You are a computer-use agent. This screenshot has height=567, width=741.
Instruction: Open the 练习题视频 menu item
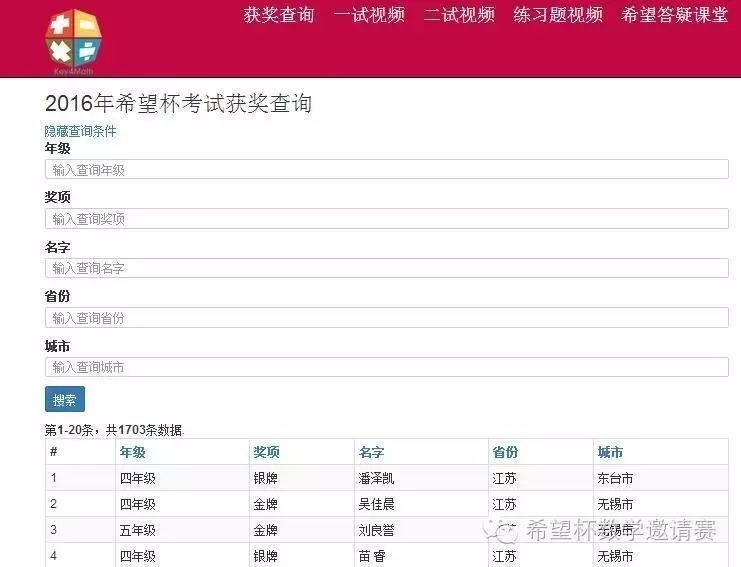(558, 15)
